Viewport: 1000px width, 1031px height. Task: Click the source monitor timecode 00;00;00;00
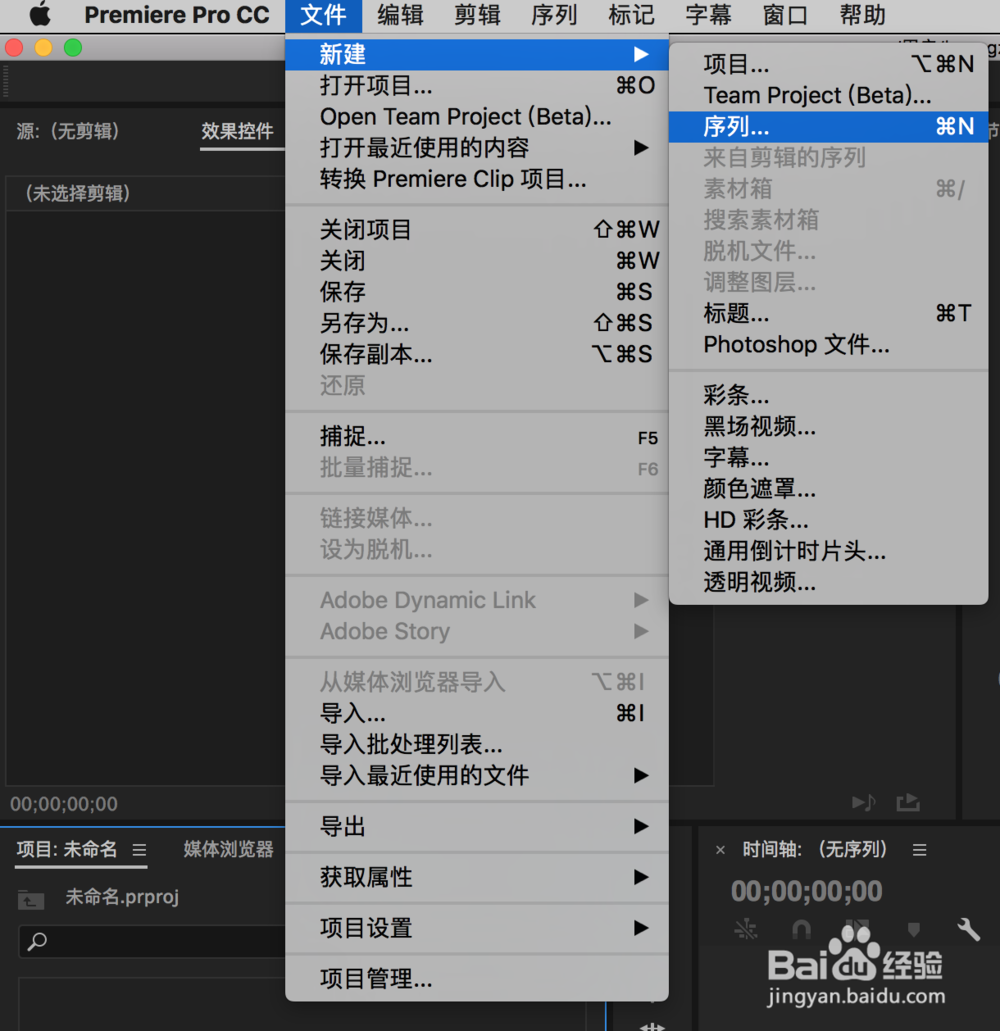pos(64,804)
